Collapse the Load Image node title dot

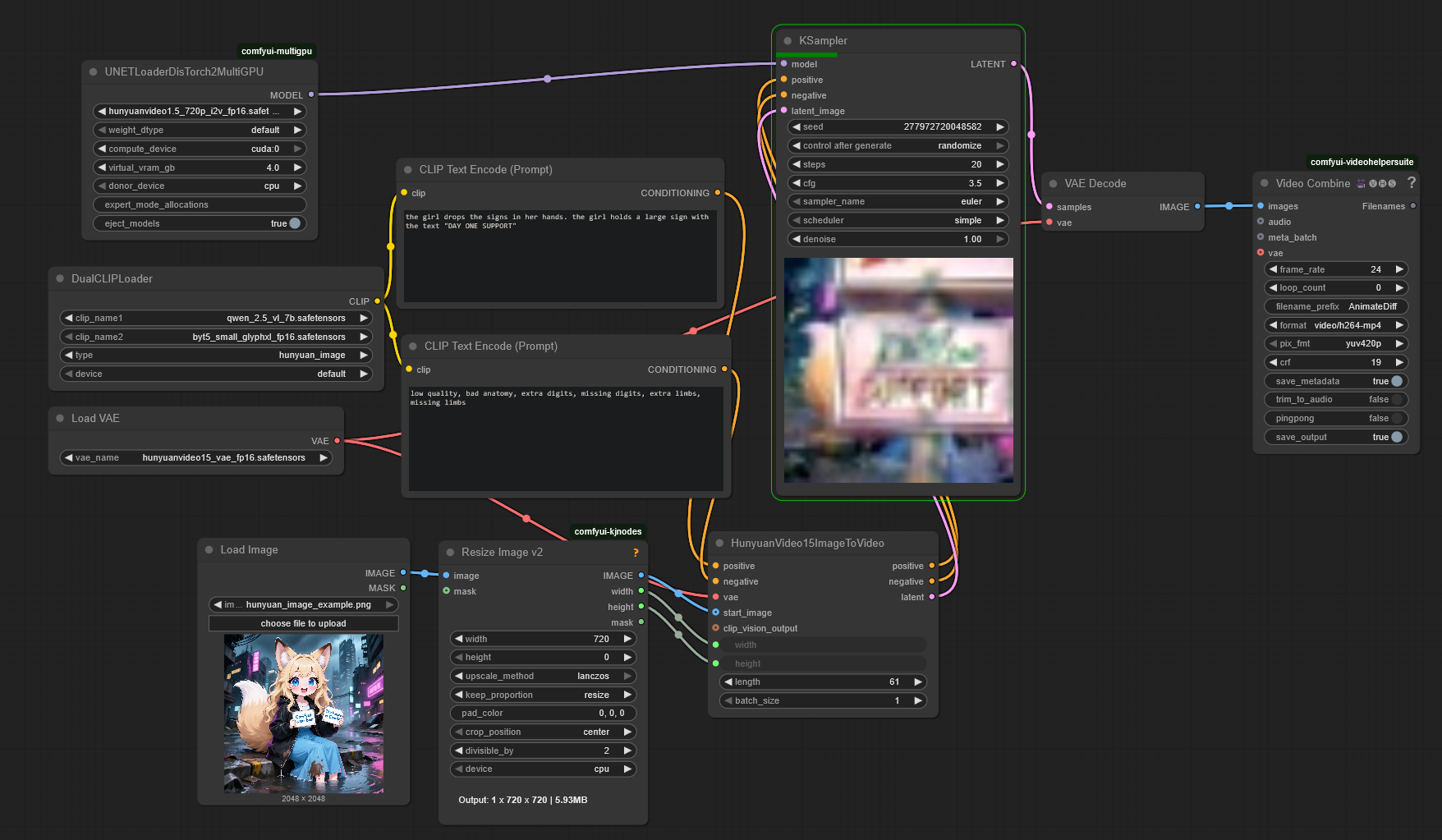click(209, 549)
